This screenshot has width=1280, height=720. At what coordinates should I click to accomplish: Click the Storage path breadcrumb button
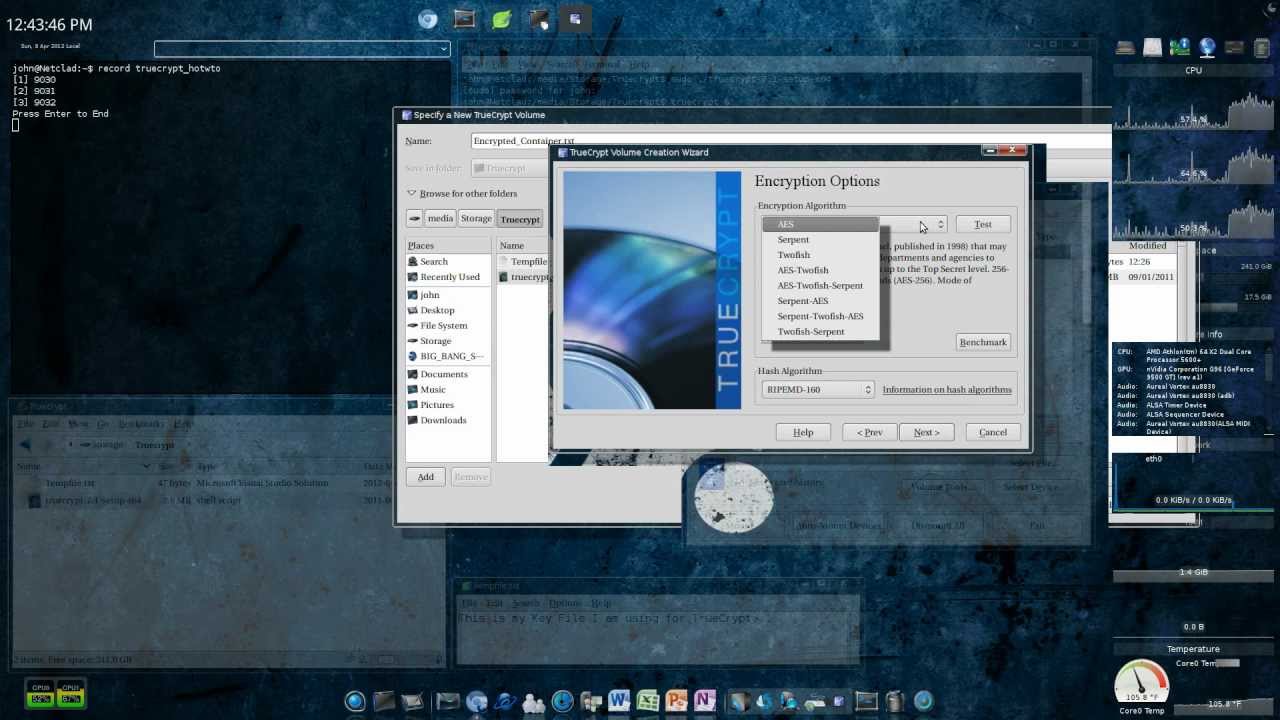click(476, 218)
